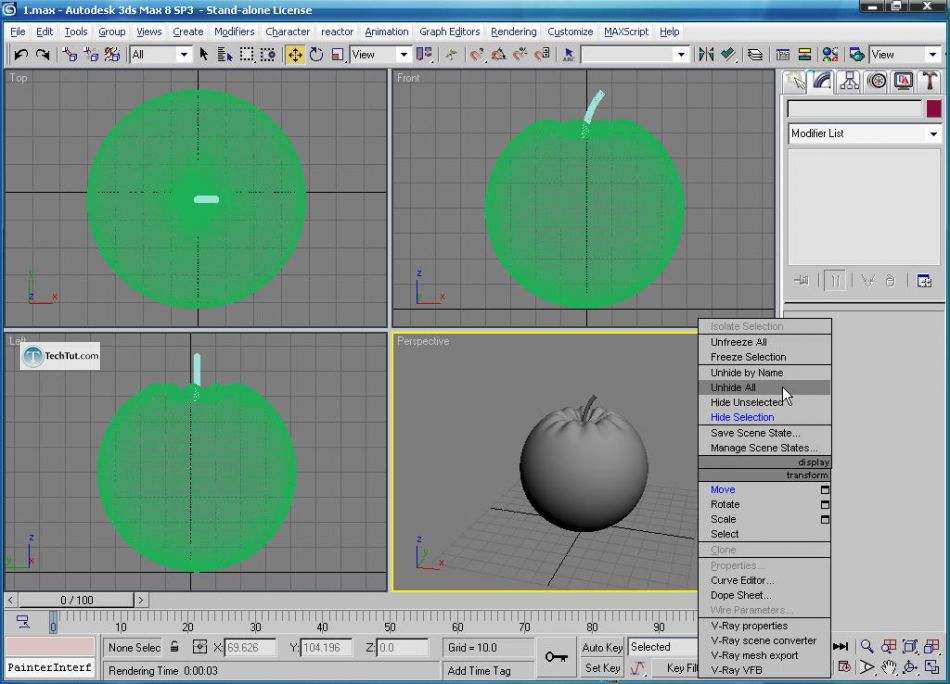
Task: Click the Rectangular Selection Region icon
Action: [247, 55]
